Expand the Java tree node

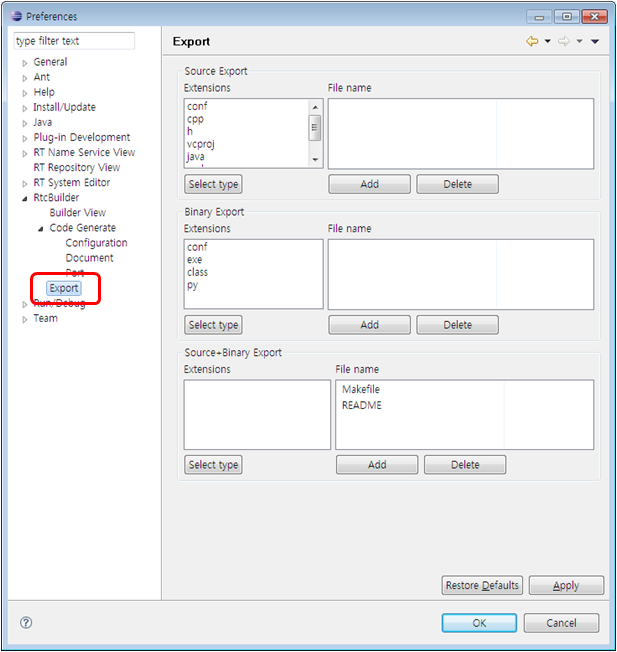[25, 123]
